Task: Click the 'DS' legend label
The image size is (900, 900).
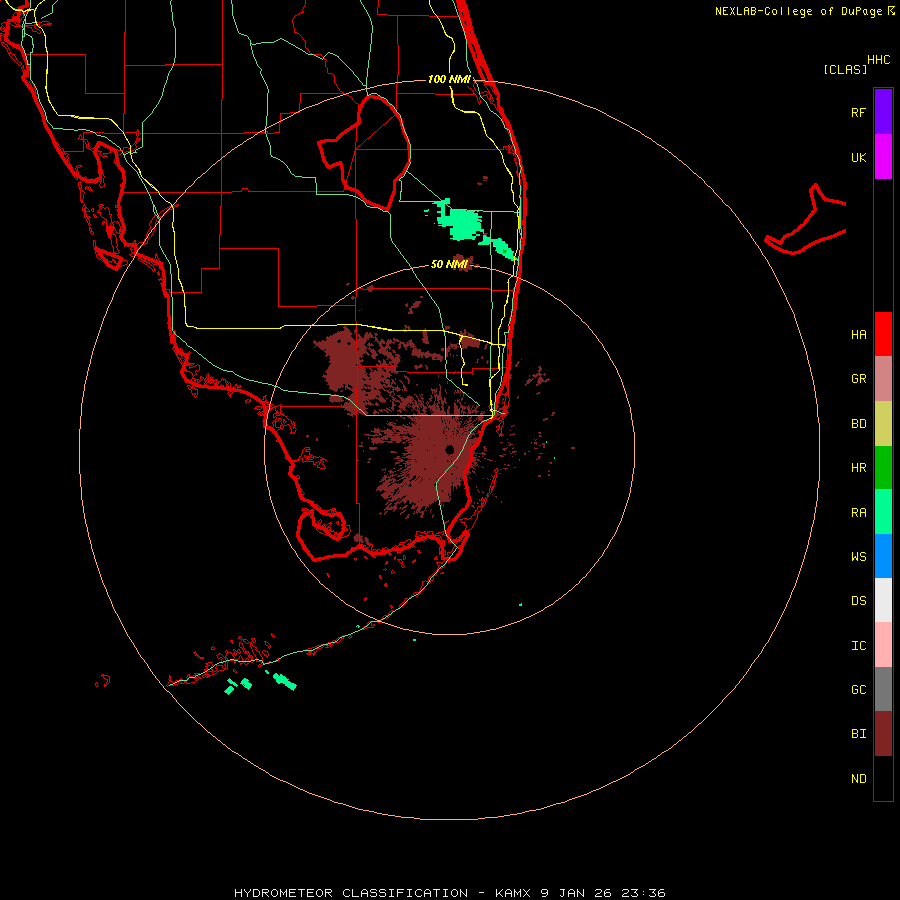Action: click(858, 601)
